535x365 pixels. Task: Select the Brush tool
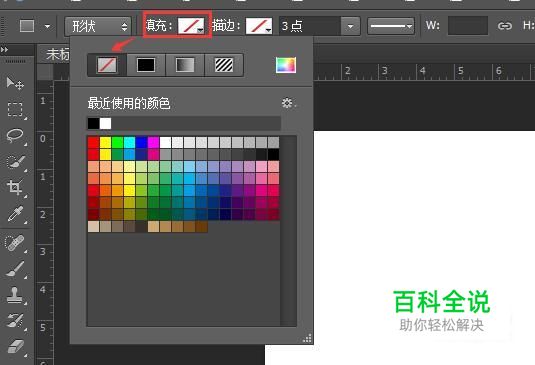(15, 269)
